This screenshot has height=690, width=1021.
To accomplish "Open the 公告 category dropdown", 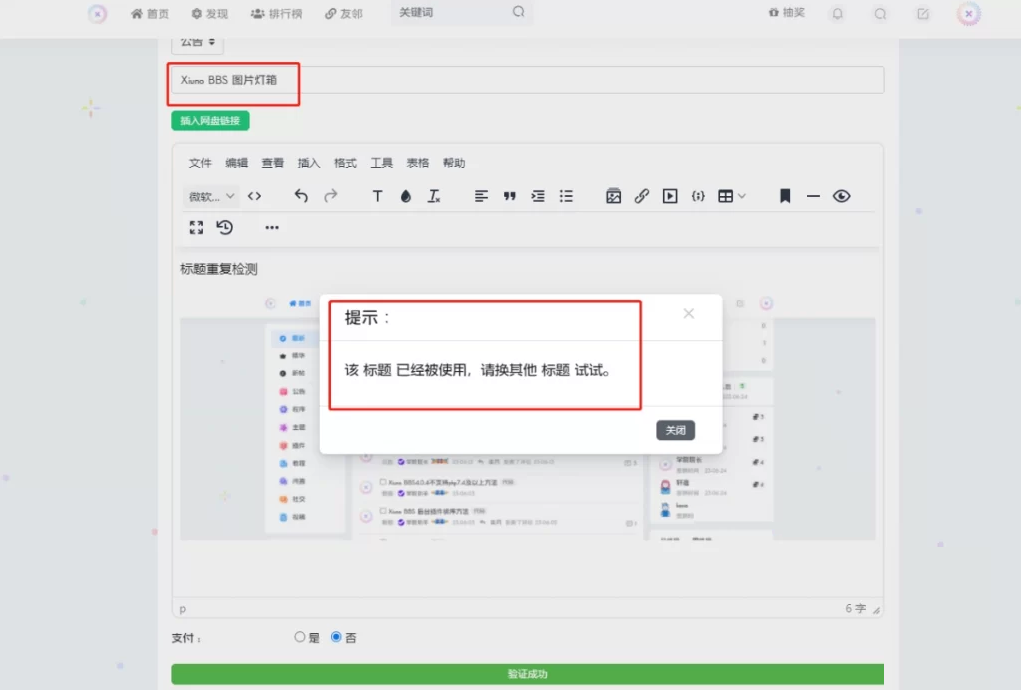I will click(x=197, y=42).
